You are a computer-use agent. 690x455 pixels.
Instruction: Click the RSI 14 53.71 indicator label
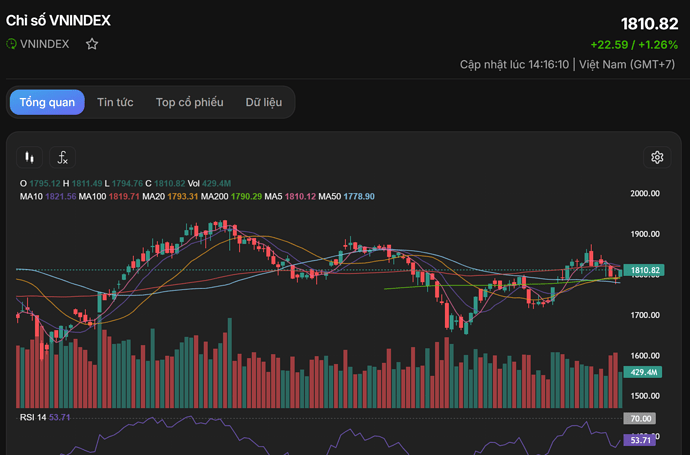45,417
